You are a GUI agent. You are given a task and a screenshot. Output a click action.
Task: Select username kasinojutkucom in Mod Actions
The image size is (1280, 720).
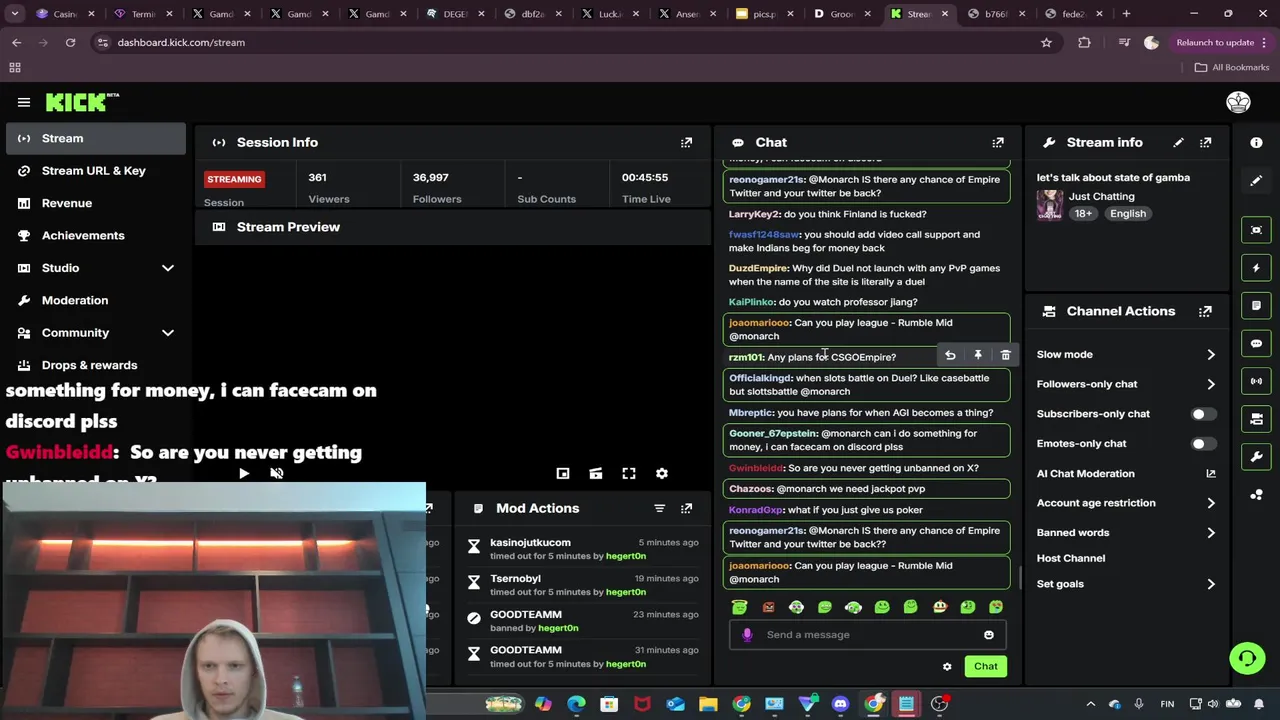click(x=530, y=543)
